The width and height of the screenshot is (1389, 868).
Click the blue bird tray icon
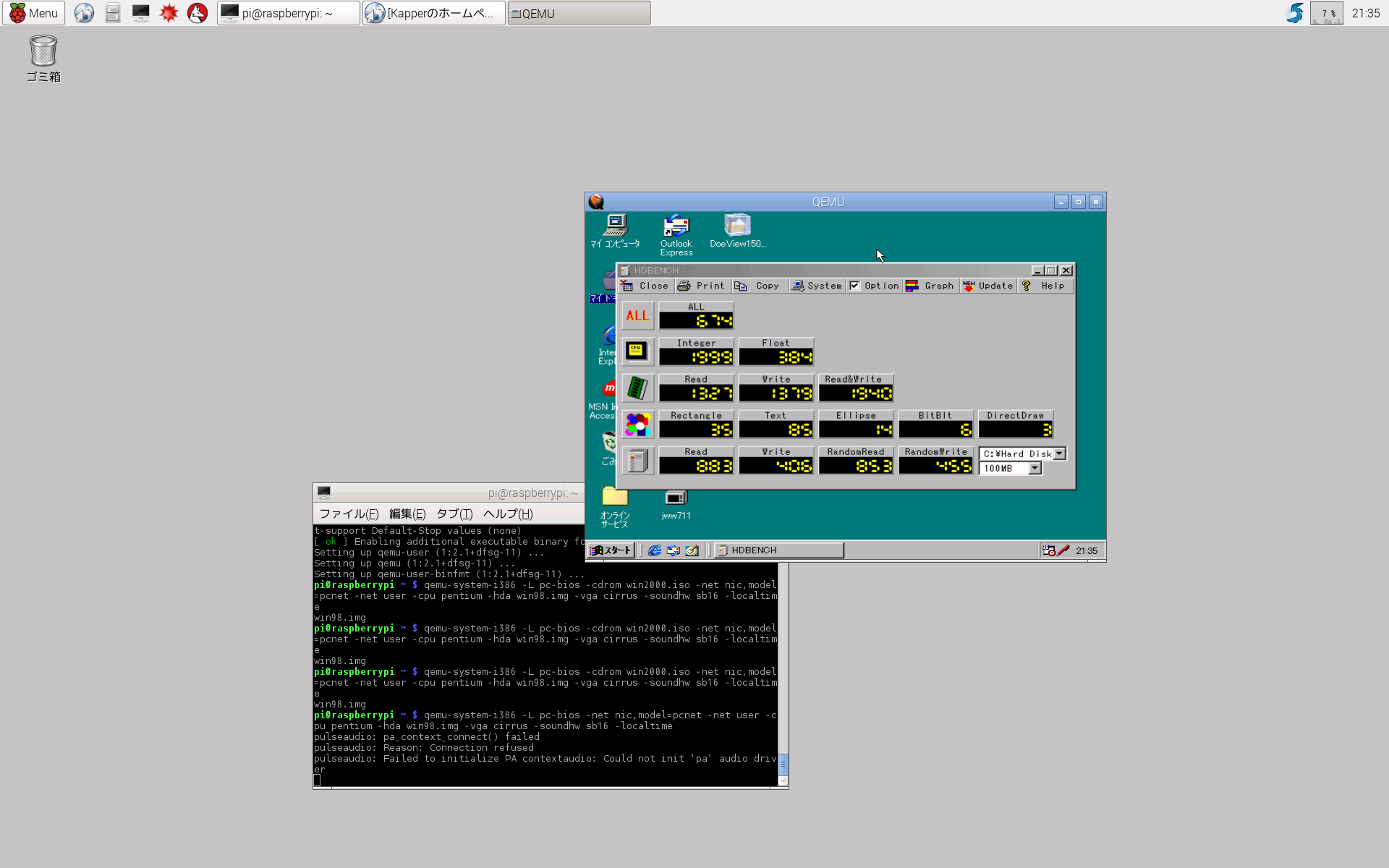click(1294, 13)
